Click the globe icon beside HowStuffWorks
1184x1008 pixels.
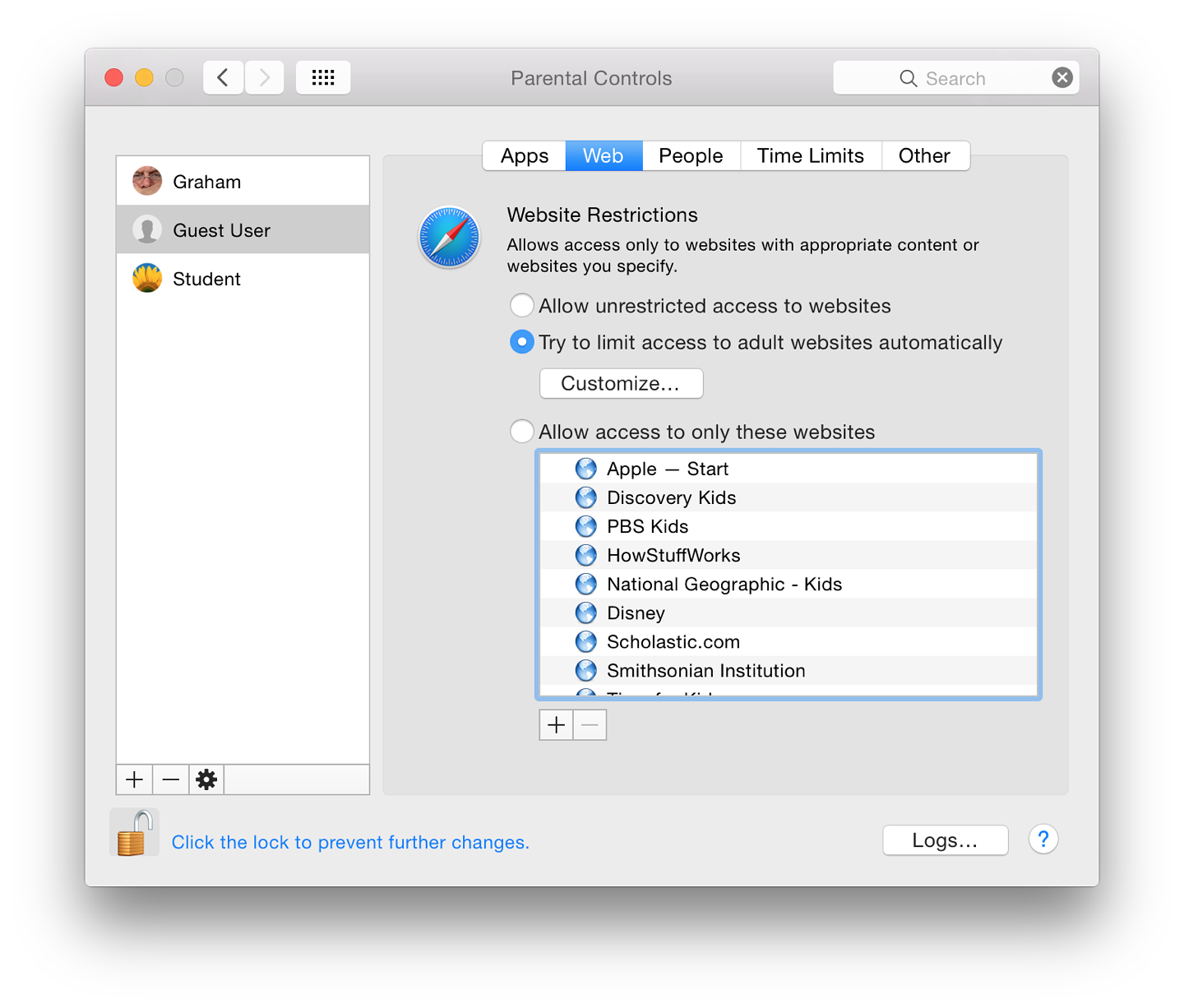tap(586, 555)
